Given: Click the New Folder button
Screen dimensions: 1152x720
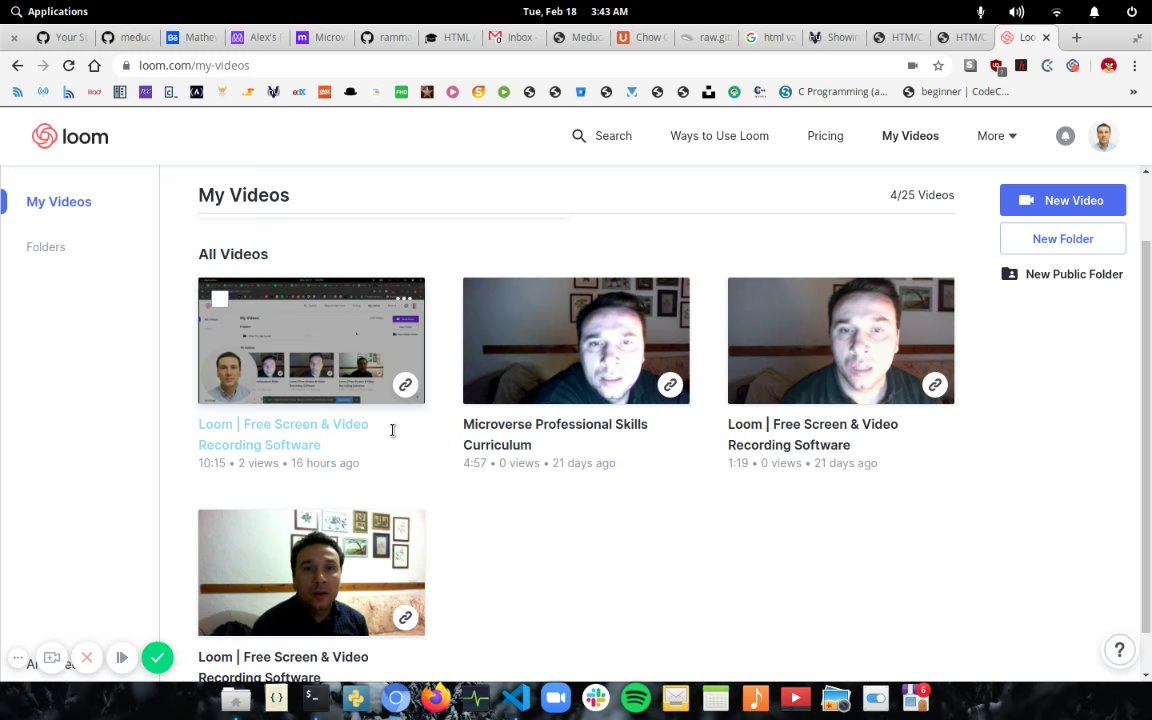Looking at the screenshot, I should (1062, 239).
